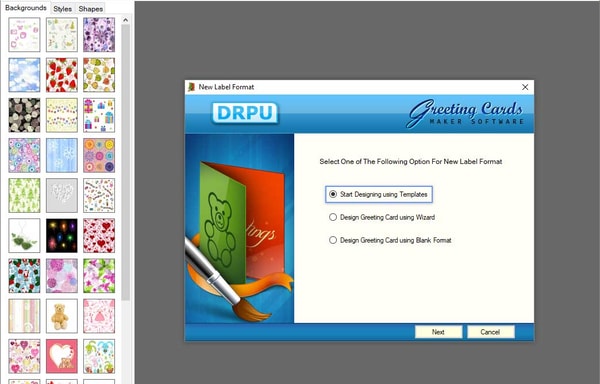Open the Styles tab
600x384 pixels.
point(62,8)
